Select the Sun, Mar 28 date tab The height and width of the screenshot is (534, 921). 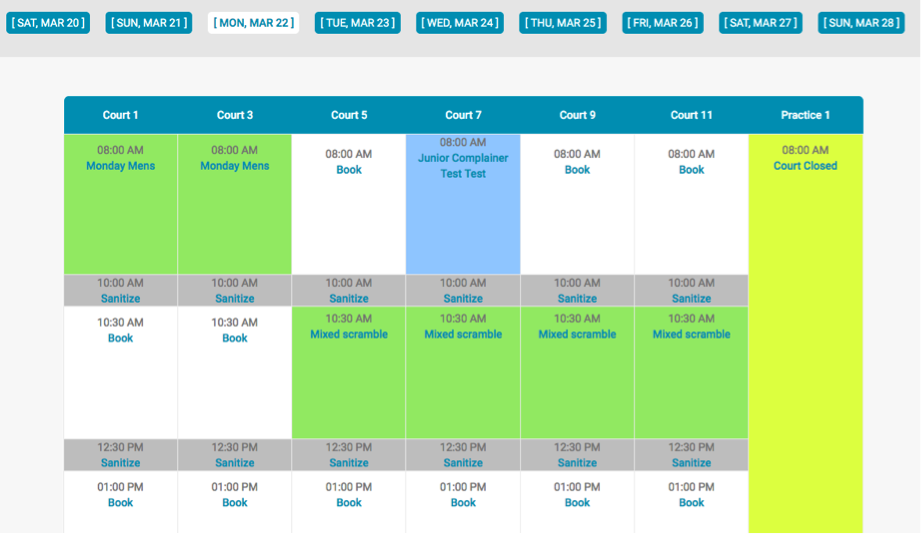pyautogui.click(x=861, y=23)
